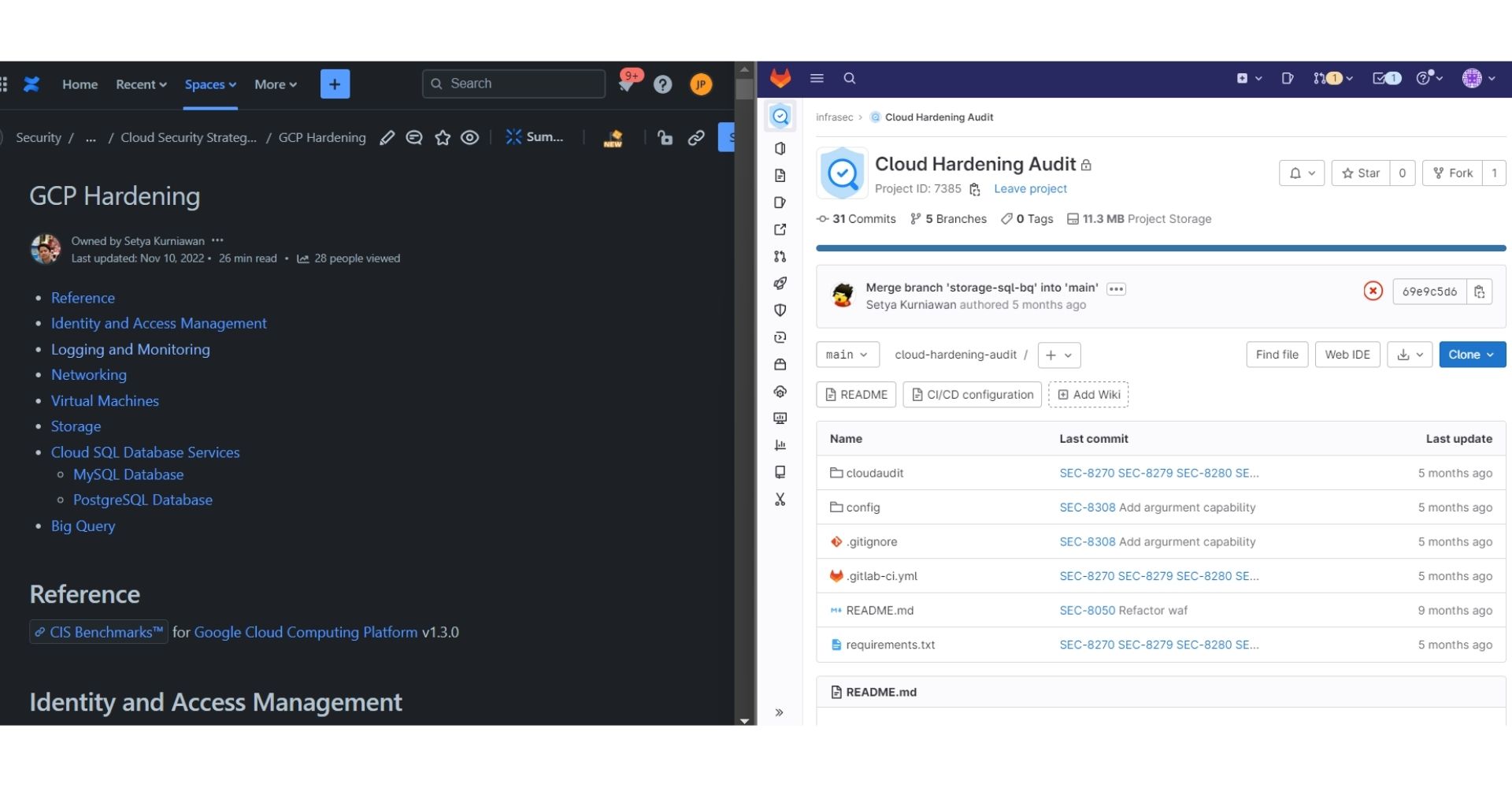The image size is (1512, 788).
Task: Open the Confluence help icon
Action: click(x=663, y=84)
